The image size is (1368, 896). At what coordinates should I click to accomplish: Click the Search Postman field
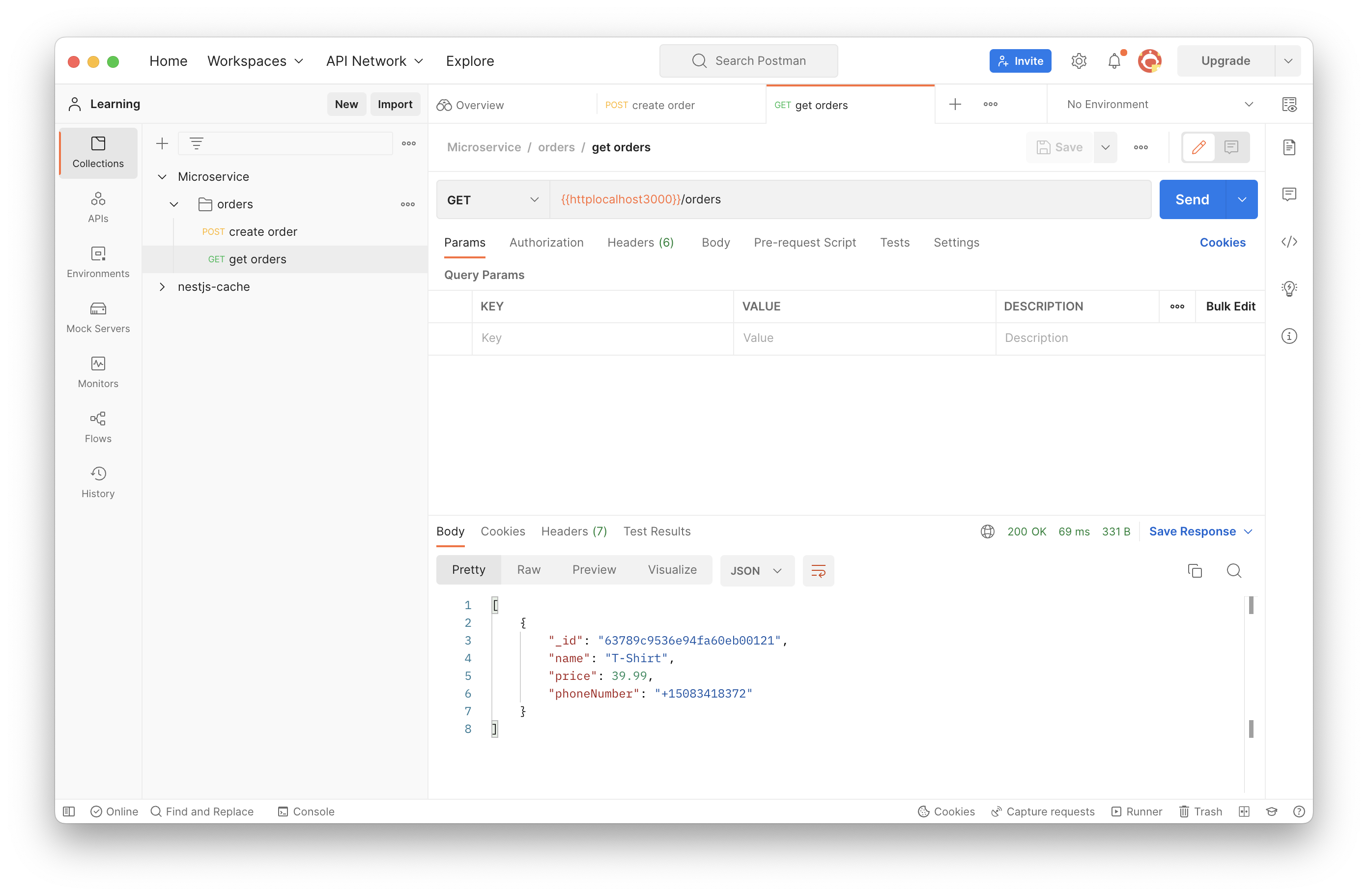coord(748,61)
